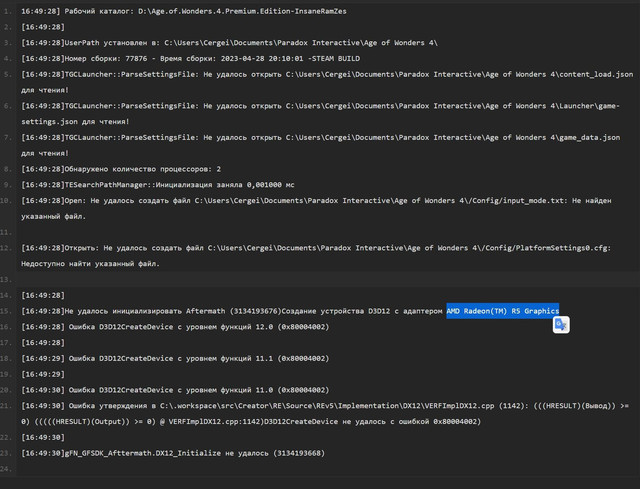Click line number 23 in the gutter

9,452
